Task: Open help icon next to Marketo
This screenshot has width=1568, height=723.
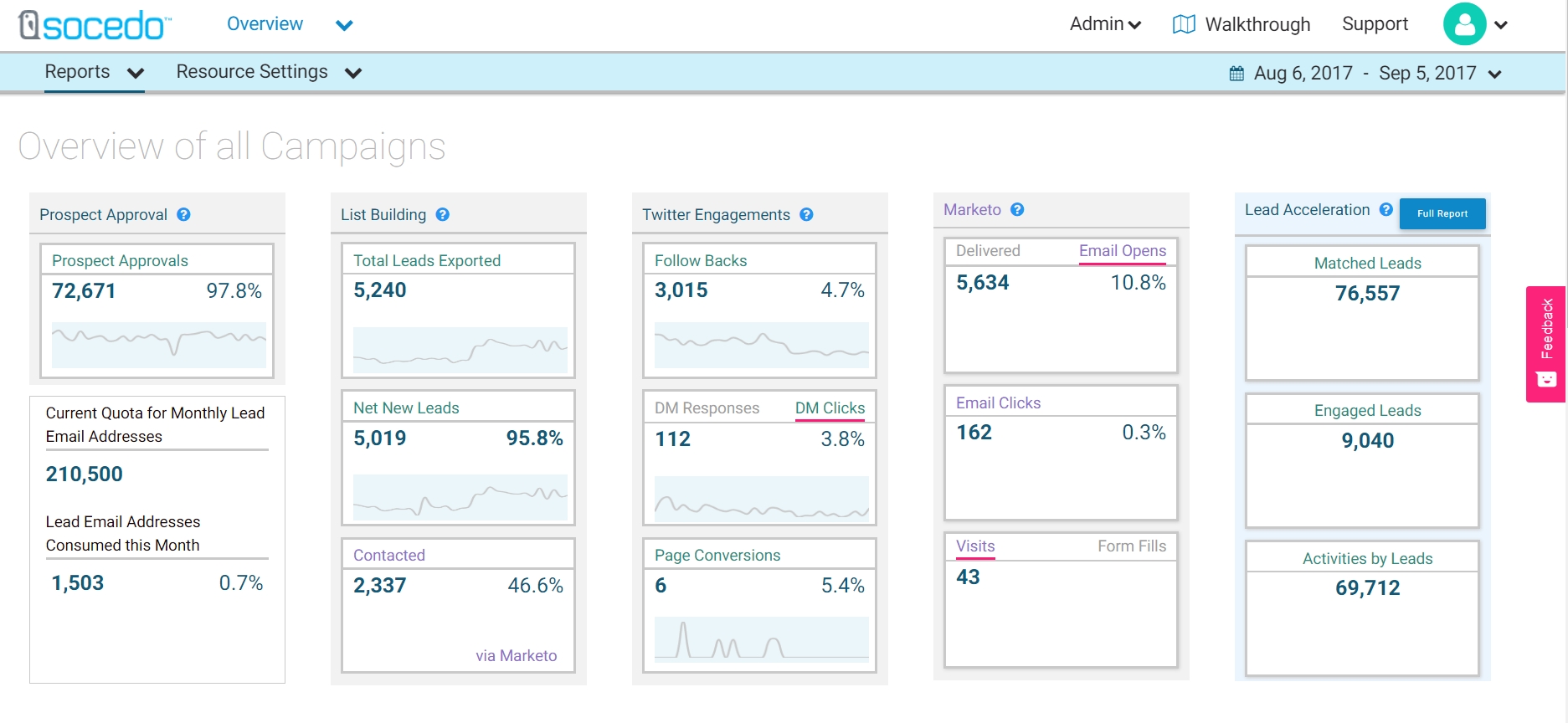Action: click(1017, 210)
